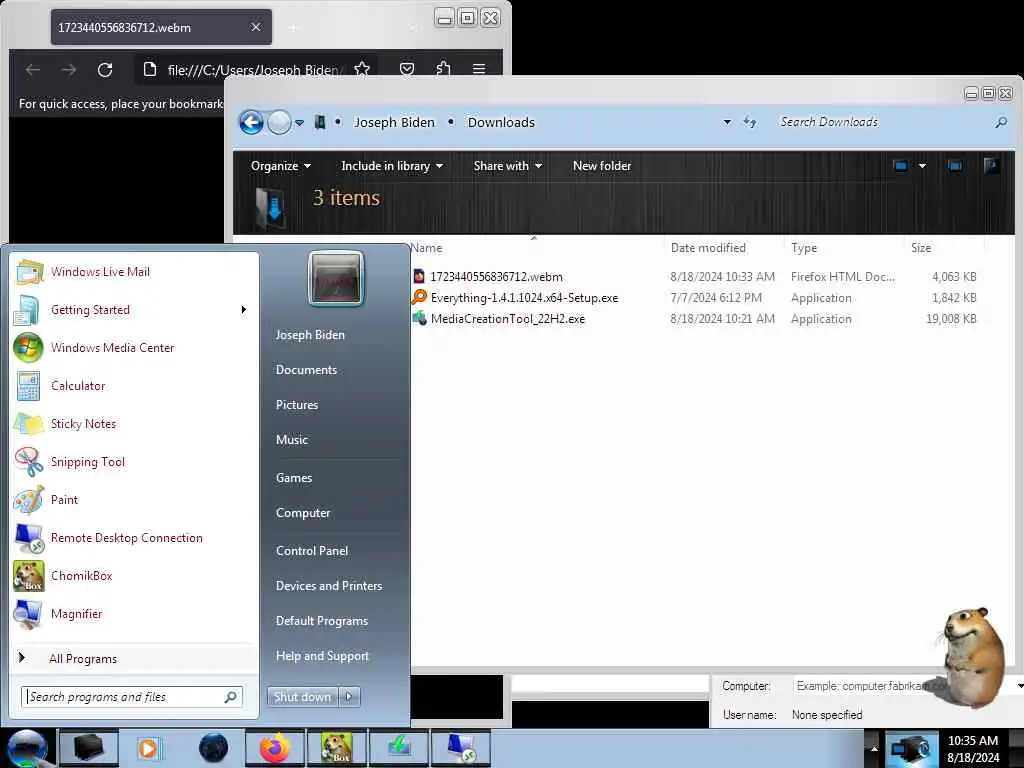
Task: Open shut down options arrow
Action: click(x=349, y=697)
